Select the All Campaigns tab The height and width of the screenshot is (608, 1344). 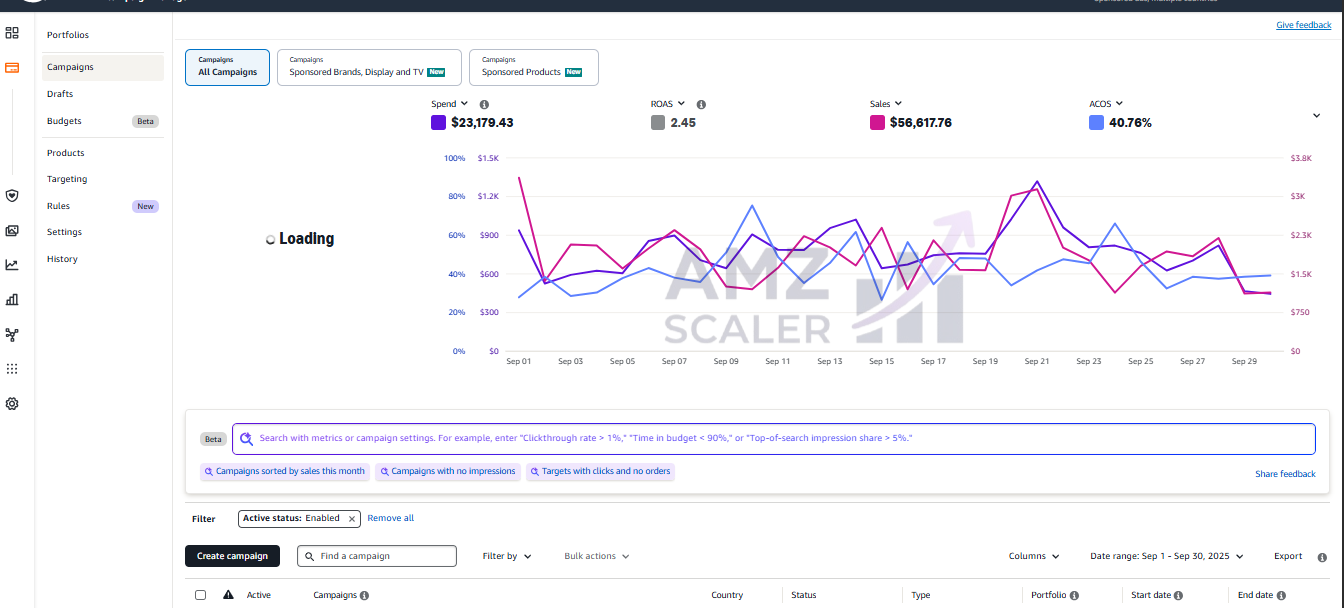click(x=227, y=67)
